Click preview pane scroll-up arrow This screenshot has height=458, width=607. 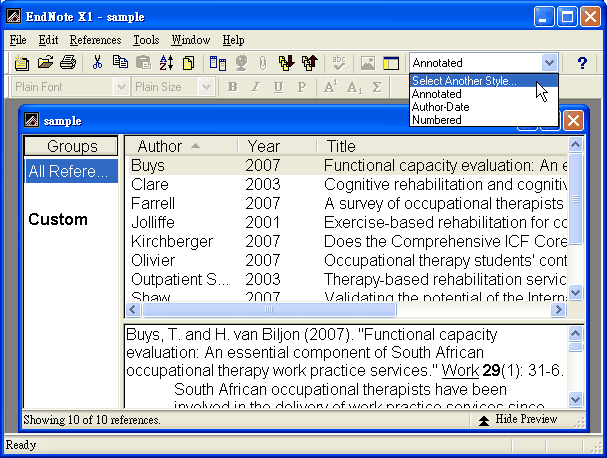[575, 333]
